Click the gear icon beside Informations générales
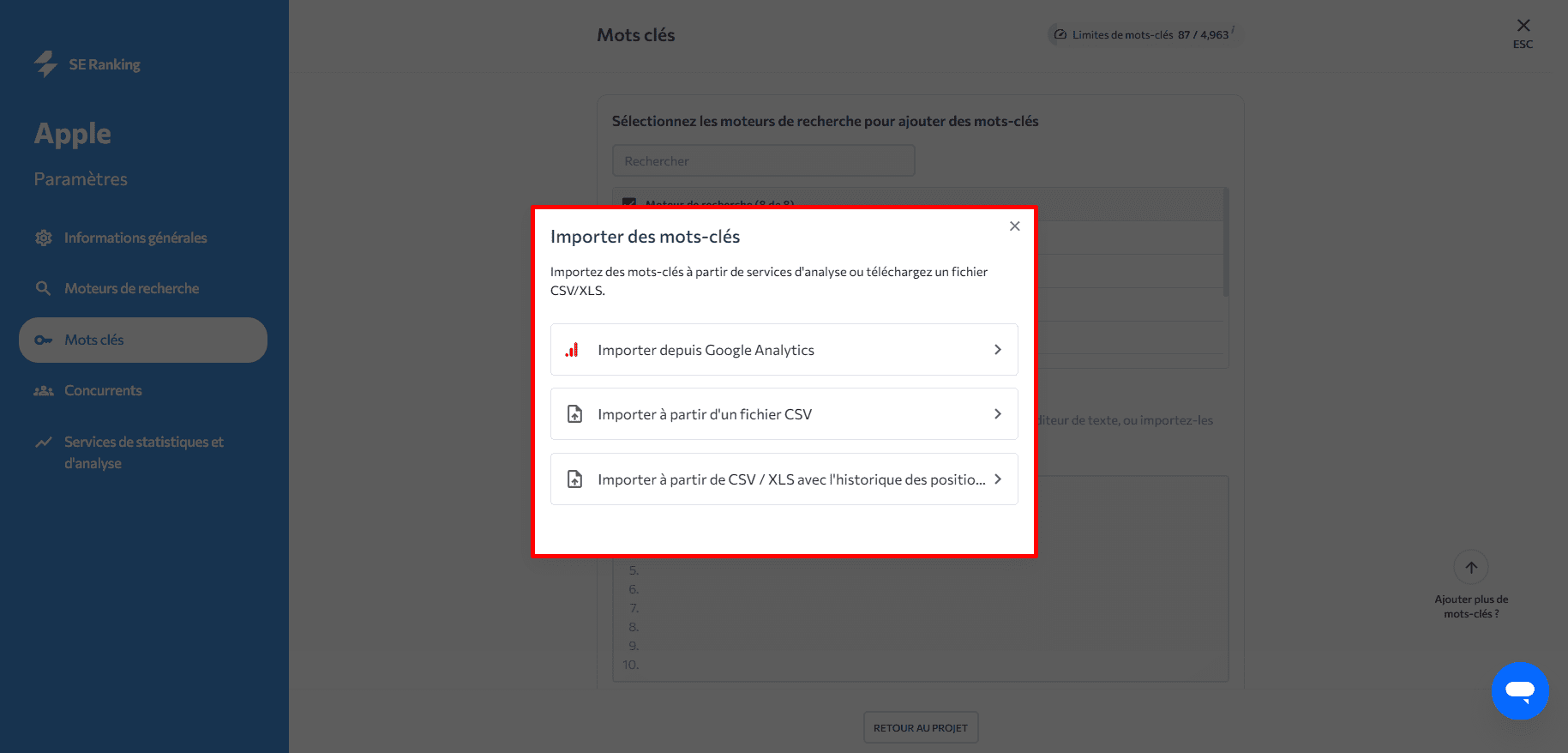Screen dimensions: 1568x753 pos(43,238)
